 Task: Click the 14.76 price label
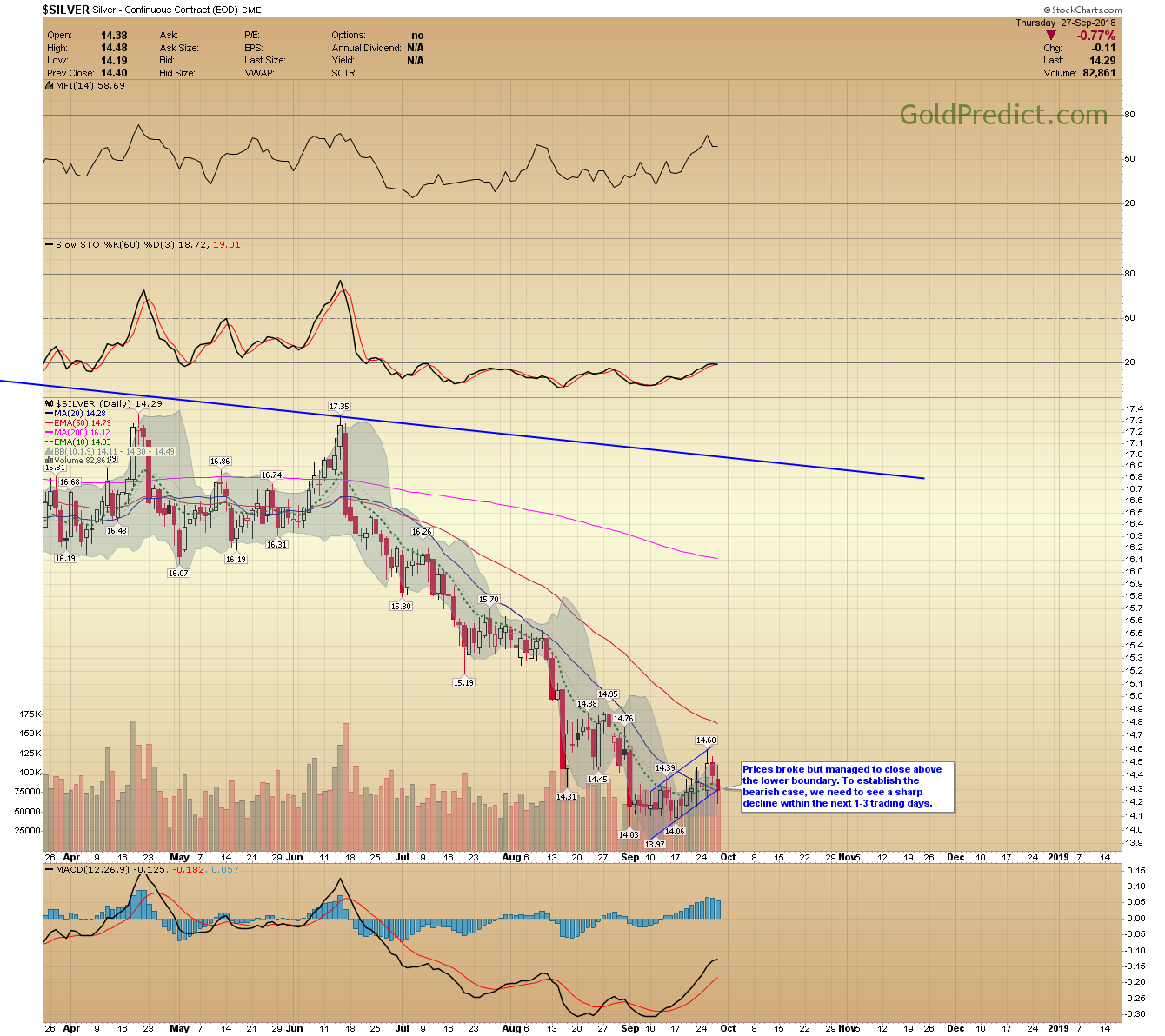click(623, 719)
